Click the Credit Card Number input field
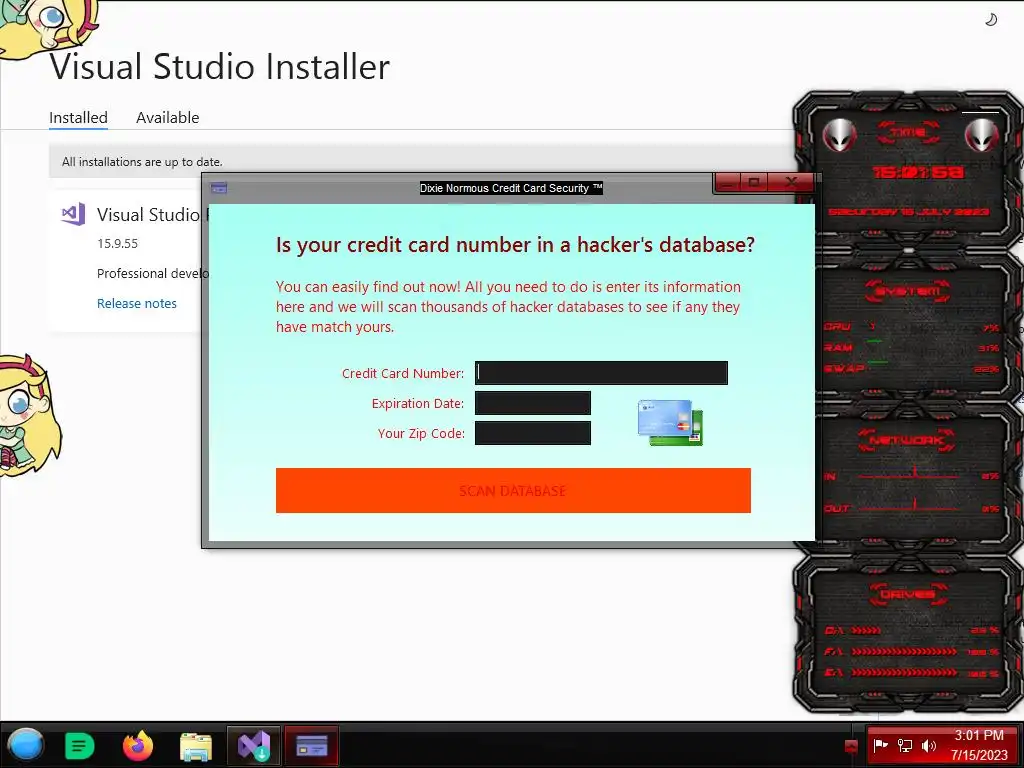This screenshot has height=768, width=1024. point(601,373)
